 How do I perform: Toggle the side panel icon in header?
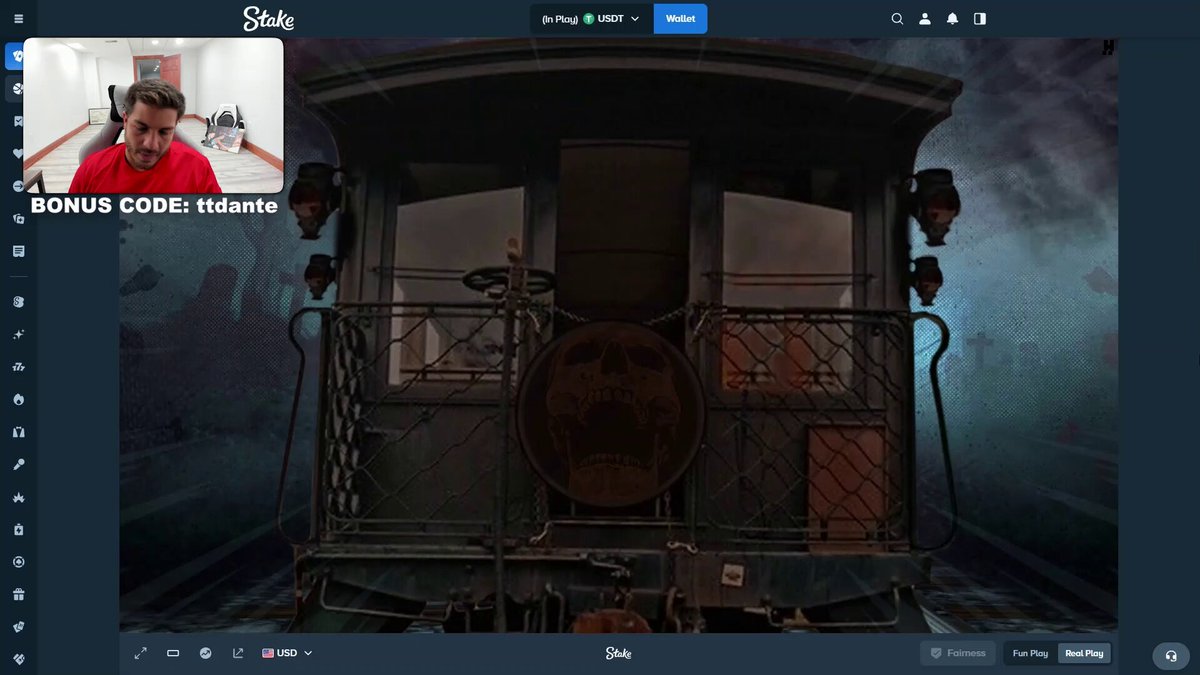980,19
